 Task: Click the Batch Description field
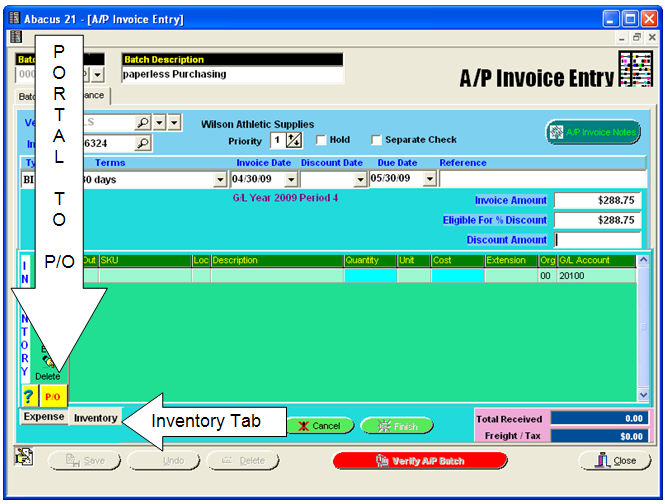(232, 74)
